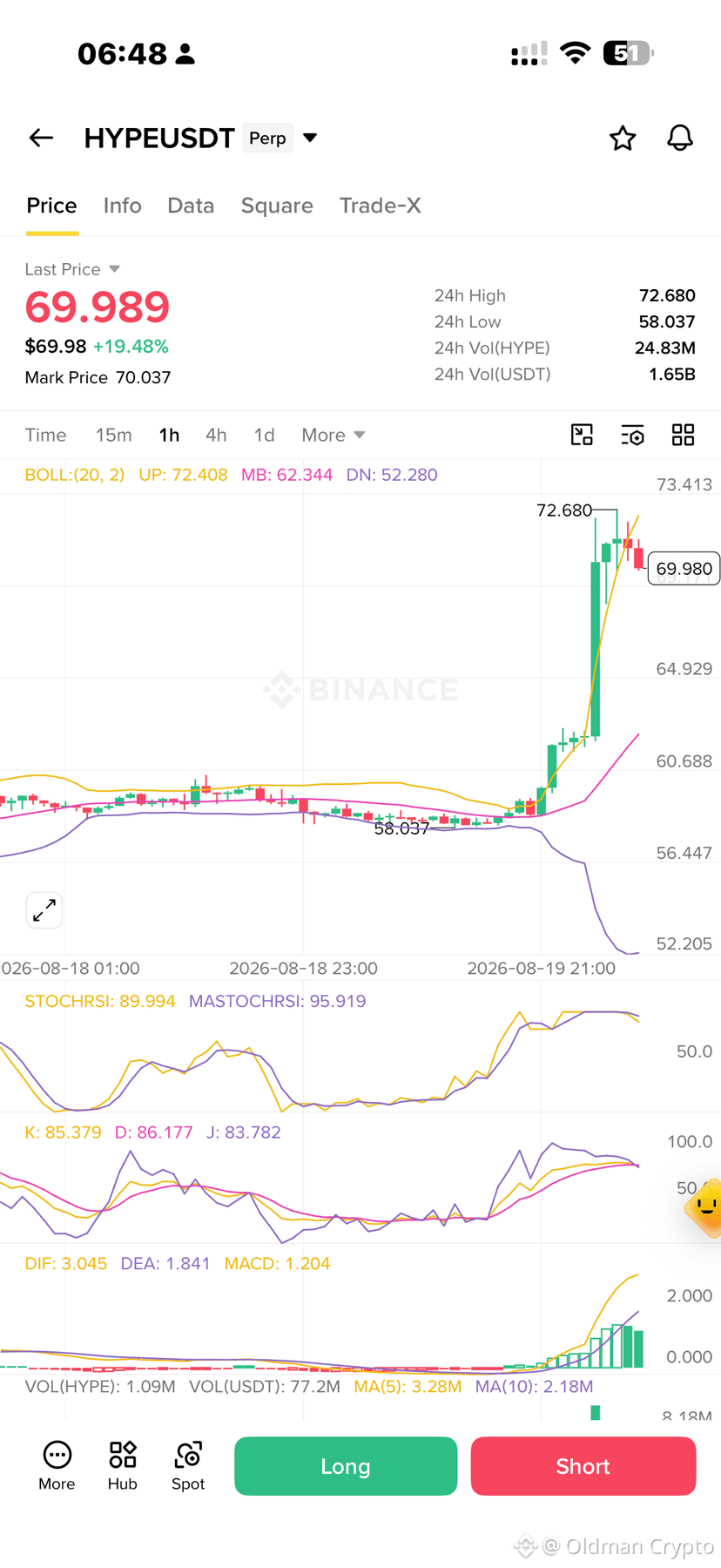The image size is (721, 1568).
Task: Tap the D: 86.177 KDJ value
Action: (x=153, y=1132)
